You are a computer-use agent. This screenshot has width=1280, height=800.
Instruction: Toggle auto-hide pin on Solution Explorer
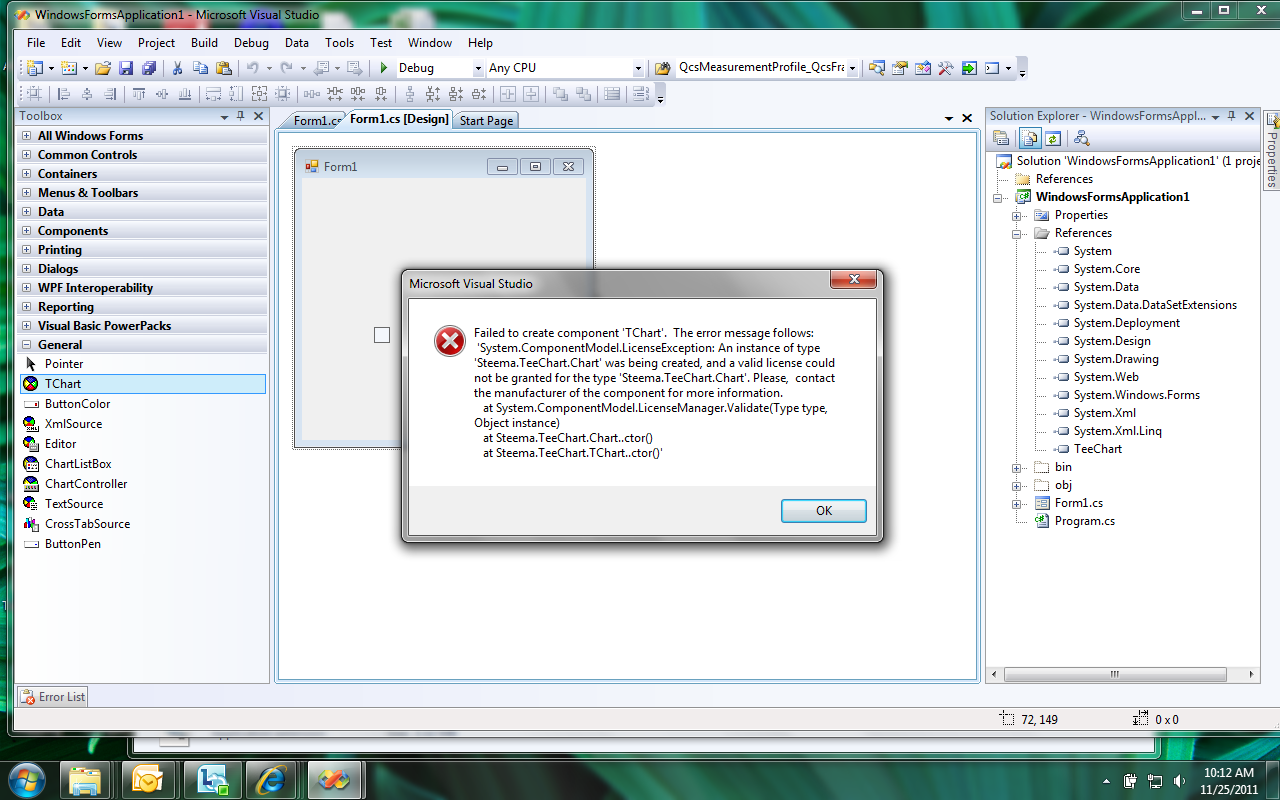click(x=1232, y=116)
